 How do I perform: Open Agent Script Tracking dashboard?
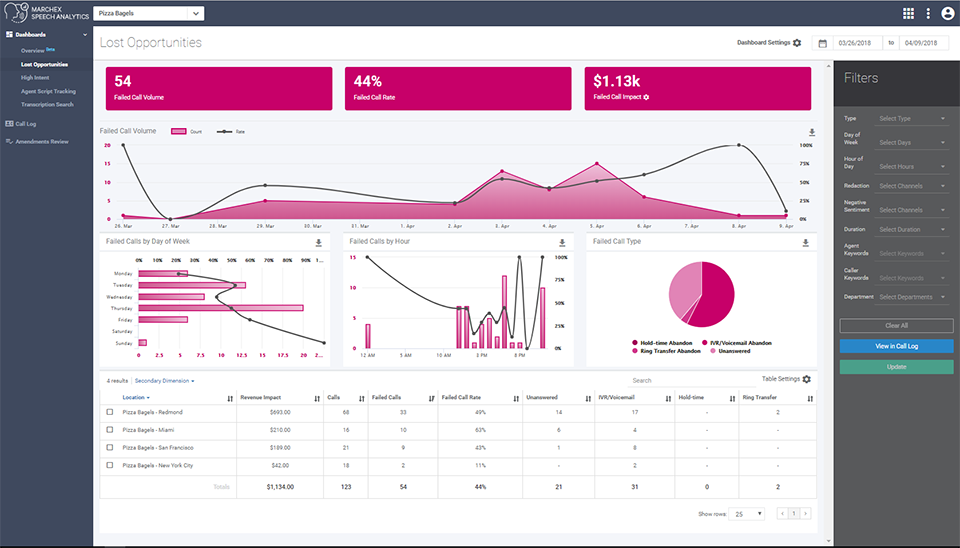(48, 91)
